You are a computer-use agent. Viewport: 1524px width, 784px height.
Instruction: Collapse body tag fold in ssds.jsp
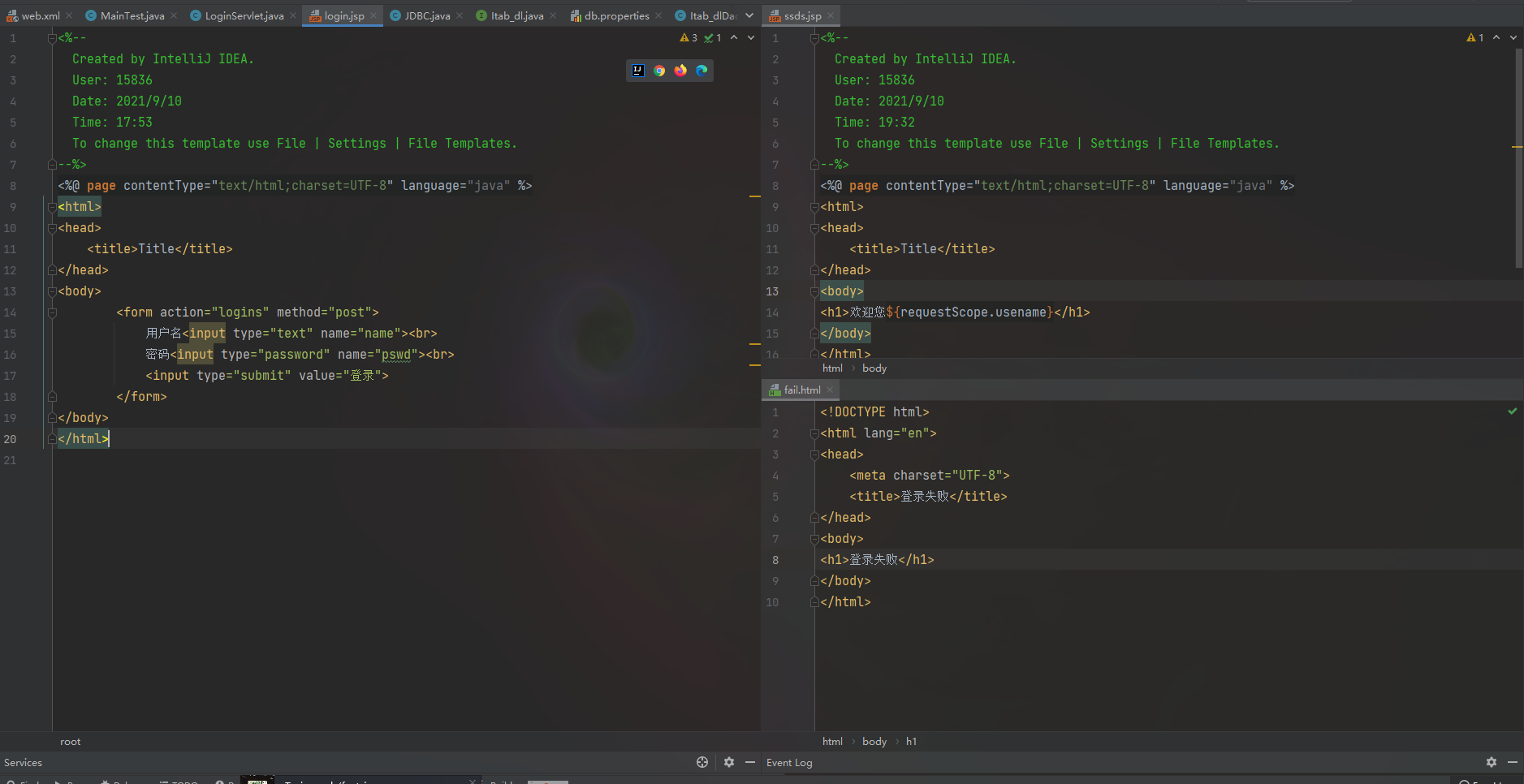pyautogui.click(x=814, y=291)
